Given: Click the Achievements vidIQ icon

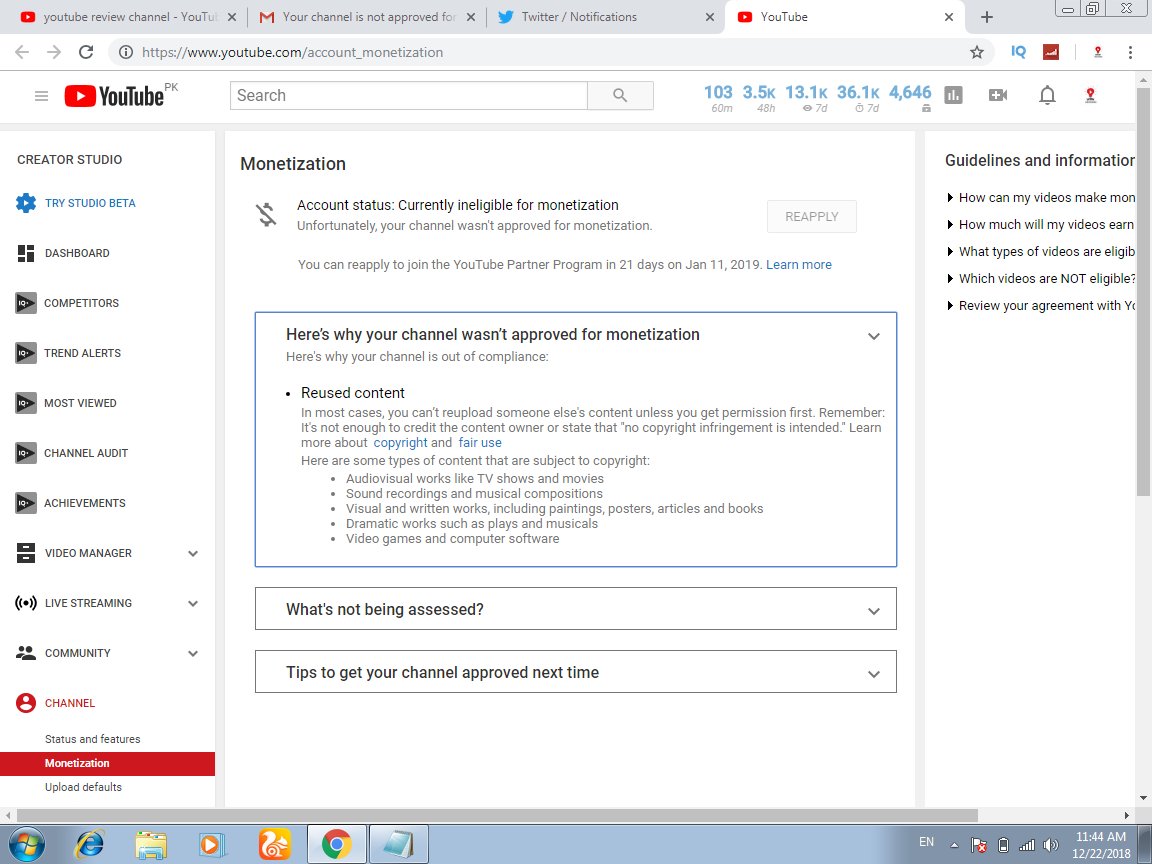Looking at the screenshot, I should (26, 503).
